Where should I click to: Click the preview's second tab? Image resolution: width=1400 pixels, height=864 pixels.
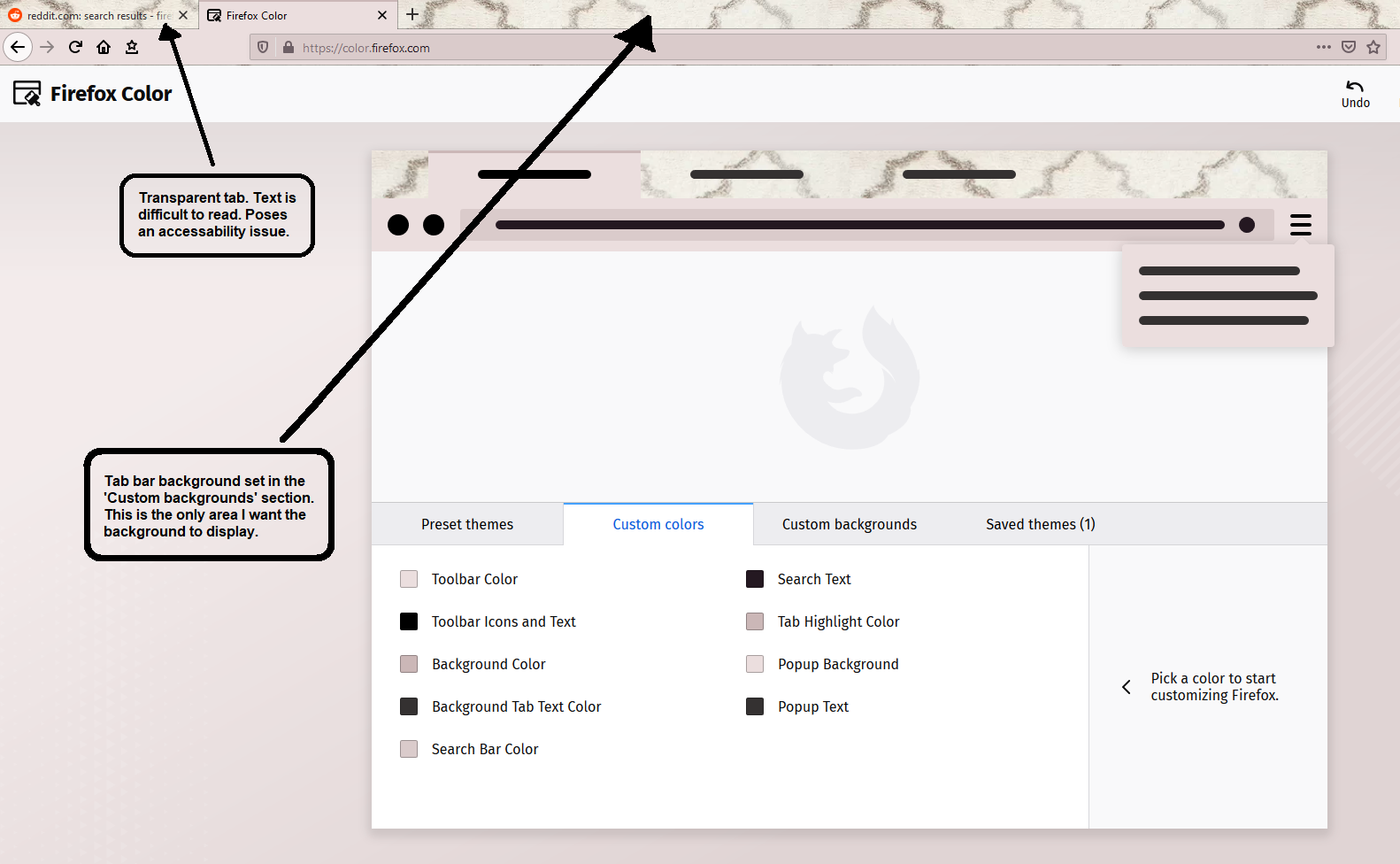pos(747,174)
